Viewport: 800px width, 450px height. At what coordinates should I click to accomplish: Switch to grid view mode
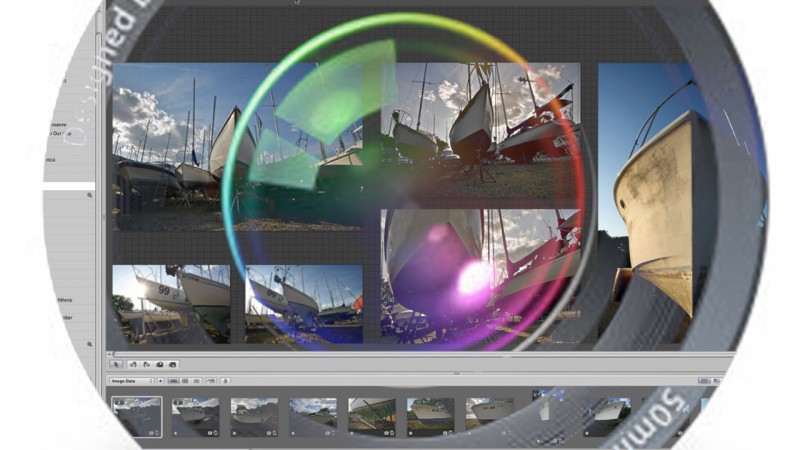(186, 381)
